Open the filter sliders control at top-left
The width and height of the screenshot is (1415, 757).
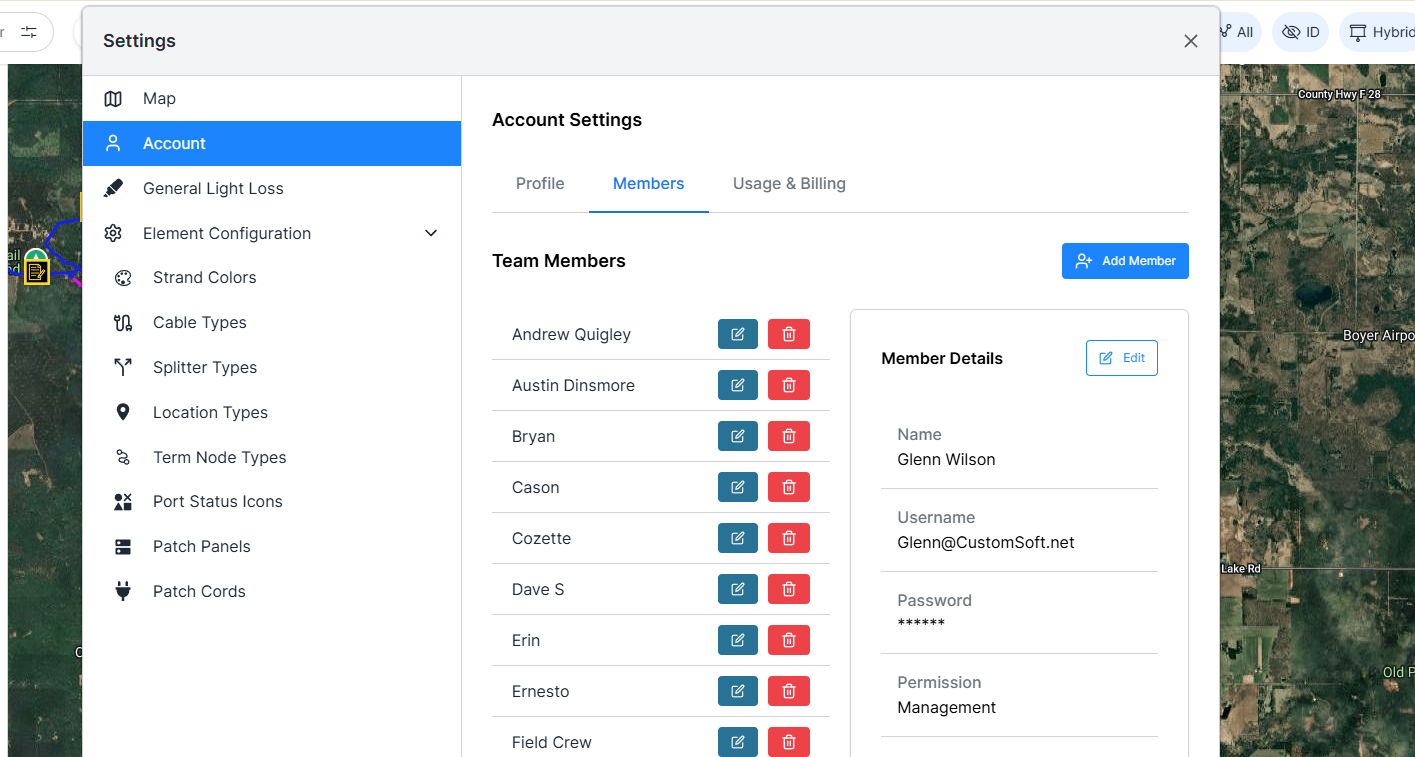pyautogui.click(x=28, y=32)
